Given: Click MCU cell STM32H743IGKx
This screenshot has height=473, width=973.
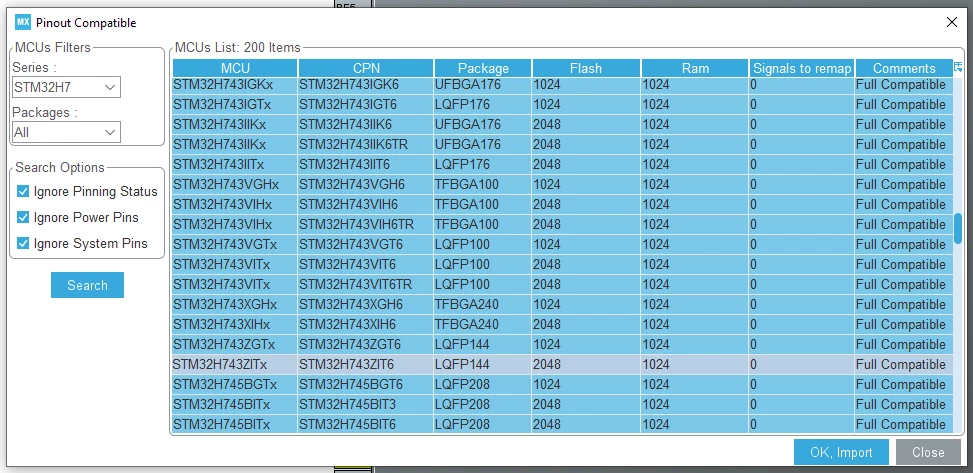Looking at the screenshot, I should pos(235,84).
